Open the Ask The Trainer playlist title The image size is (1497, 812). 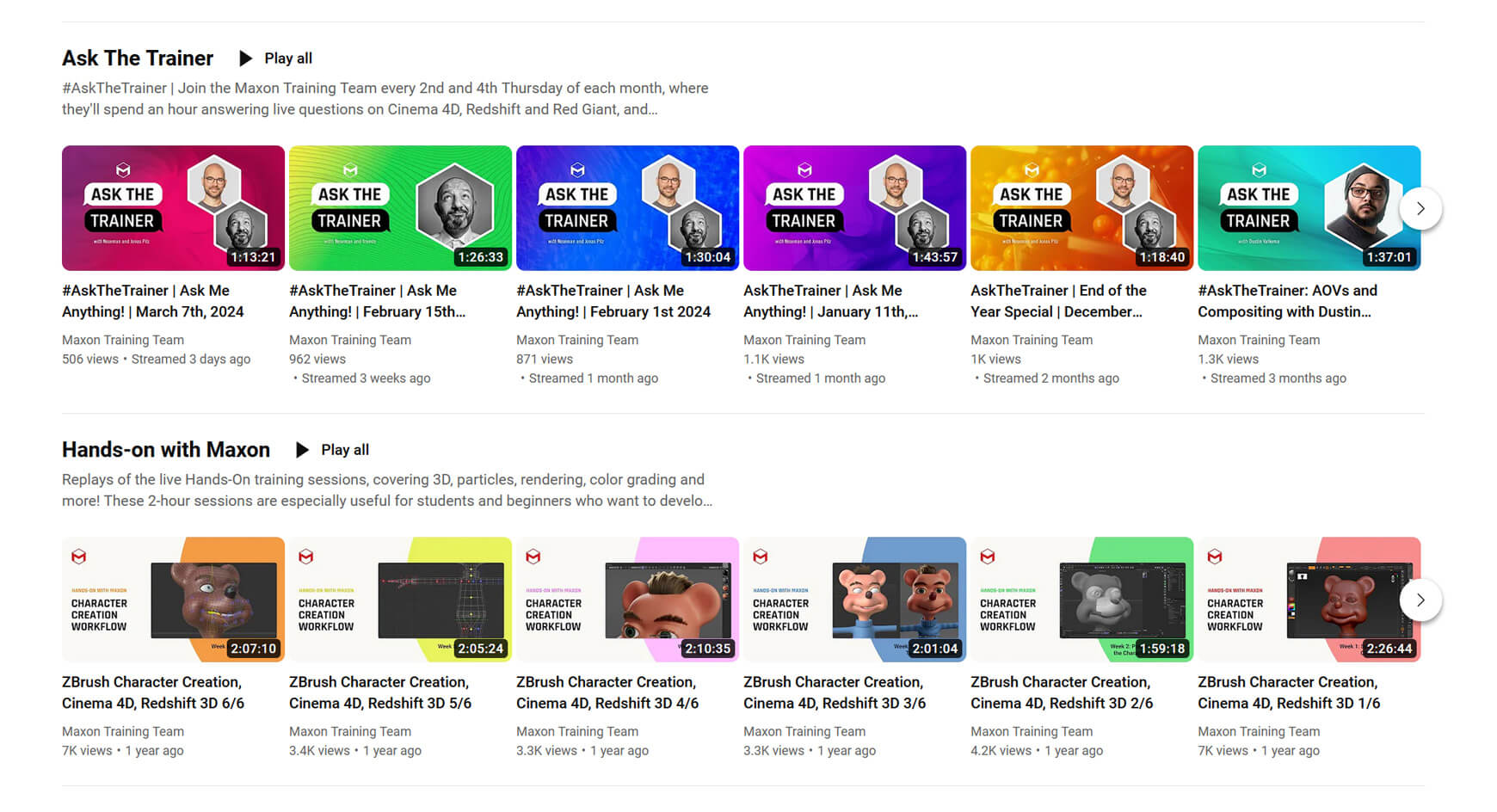138,58
